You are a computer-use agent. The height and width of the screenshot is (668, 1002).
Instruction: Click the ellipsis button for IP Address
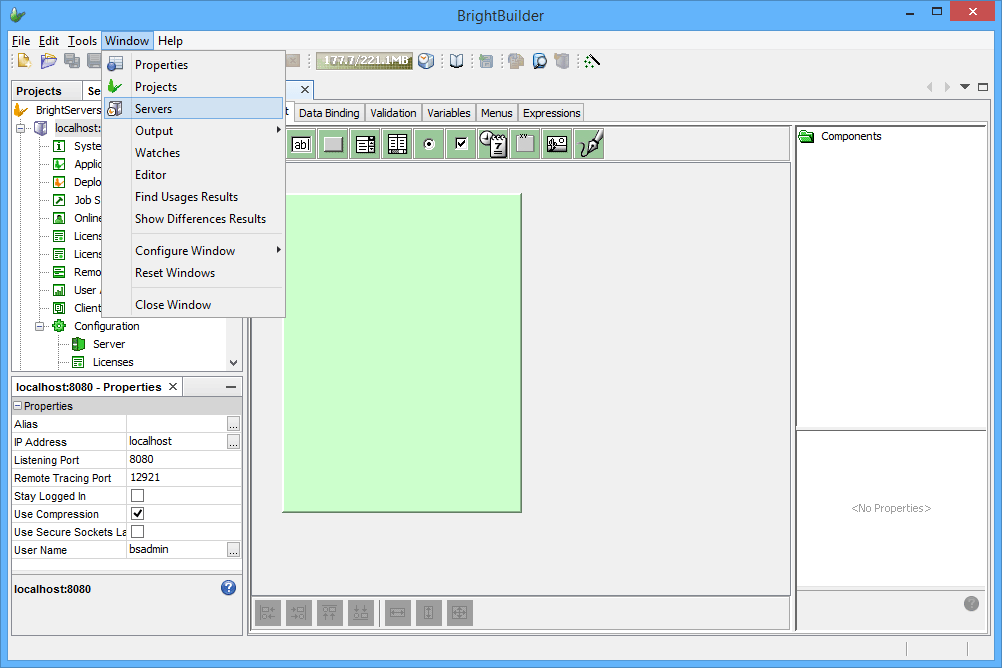[233, 442]
